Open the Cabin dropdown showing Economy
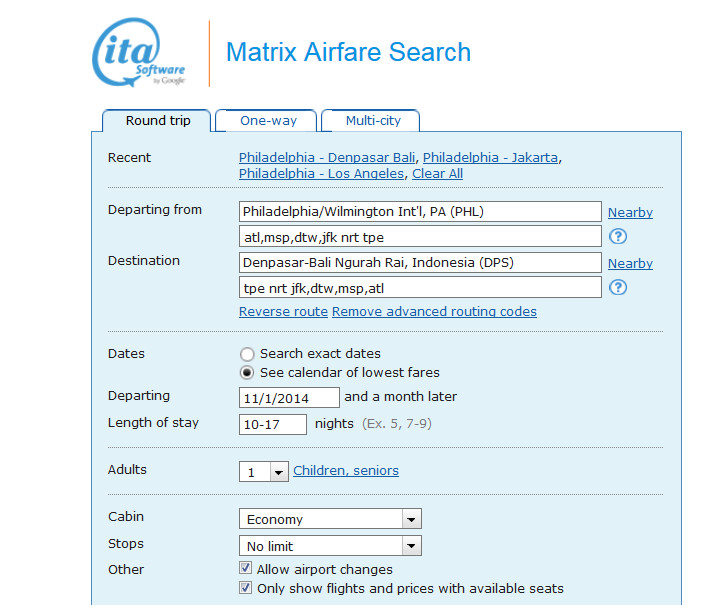The height and width of the screenshot is (605, 714). click(x=330, y=519)
